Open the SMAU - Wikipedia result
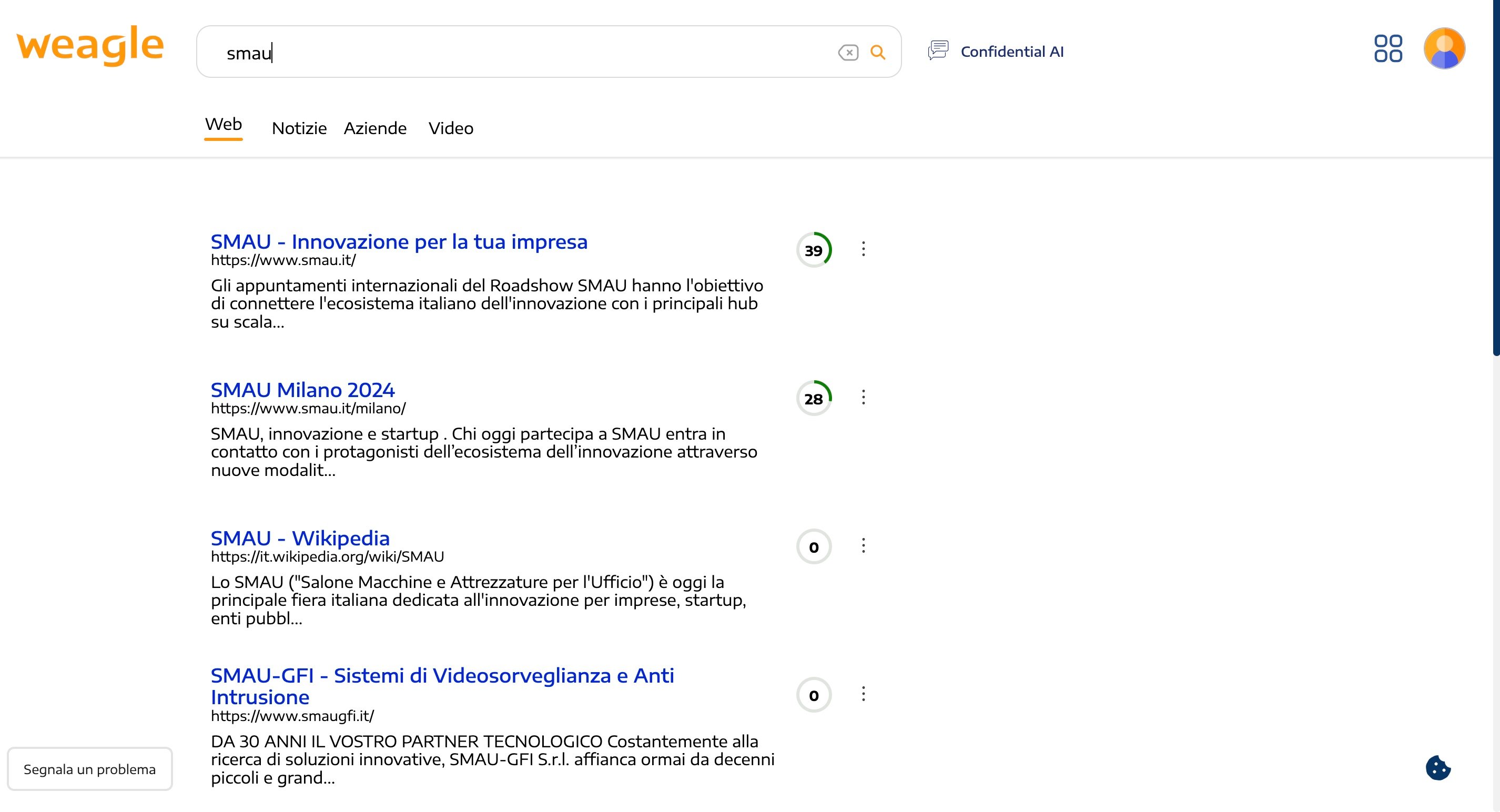 tap(300, 538)
